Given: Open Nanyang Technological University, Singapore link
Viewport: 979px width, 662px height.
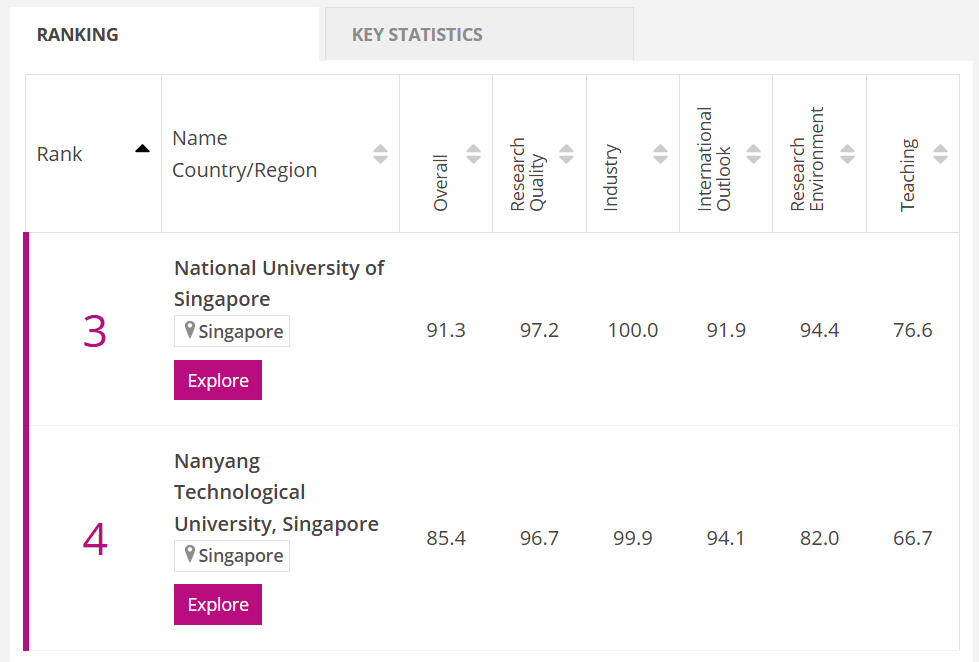Looking at the screenshot, I should tap(276, 493).
